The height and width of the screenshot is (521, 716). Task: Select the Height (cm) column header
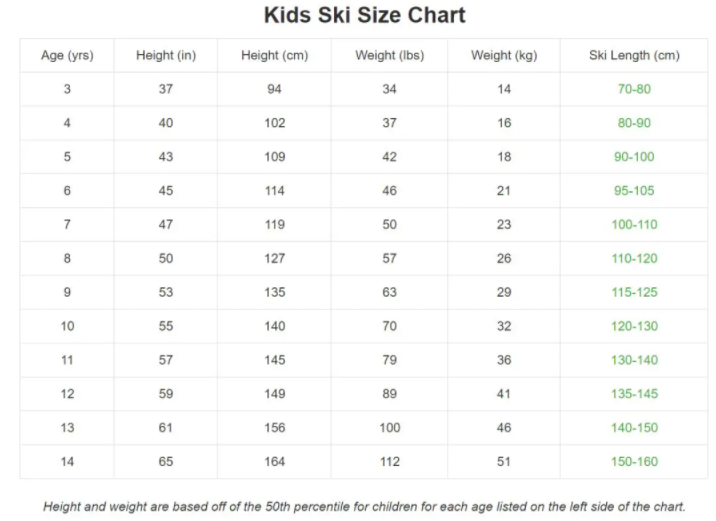click(274, 55)
